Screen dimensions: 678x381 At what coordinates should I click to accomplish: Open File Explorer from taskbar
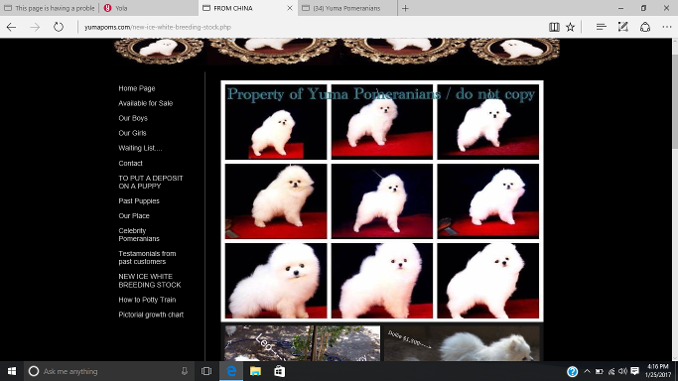tap(255, 371)
